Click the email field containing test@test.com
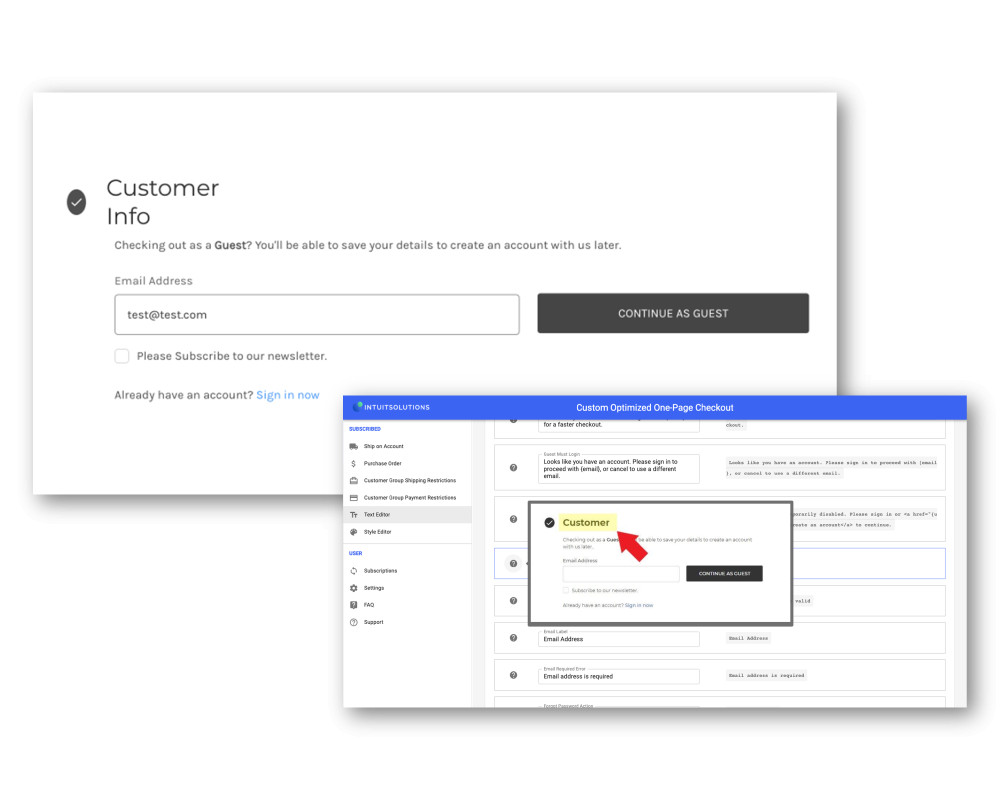The height and width of the screenshot is (800, 1000). (x=317, y=314)
